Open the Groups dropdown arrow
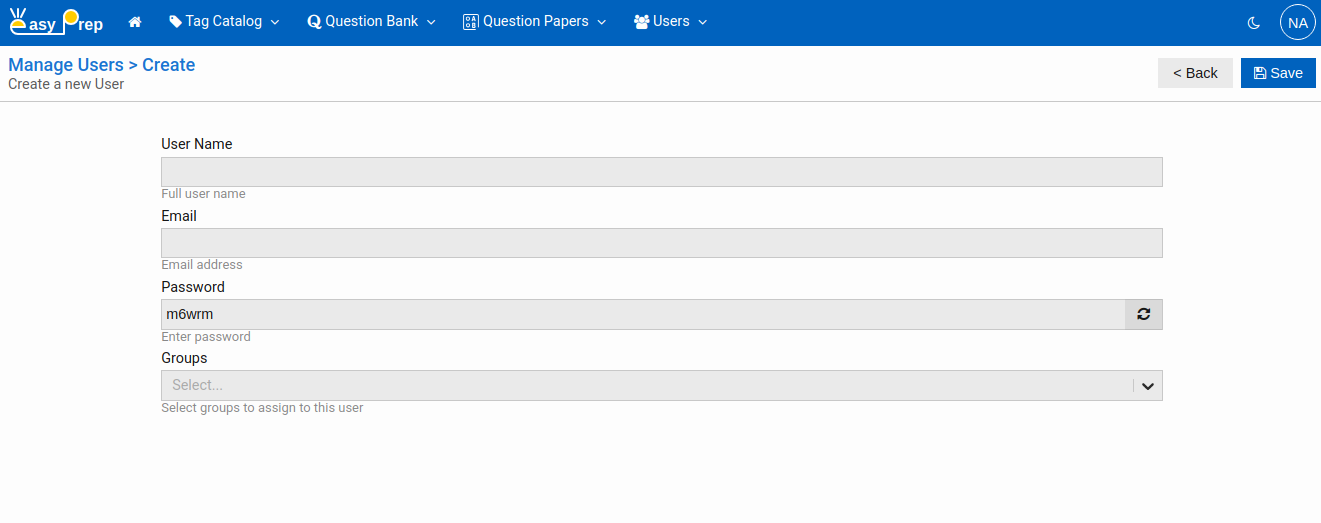Image resolution: width=1321 pixels, height=523 pixels. click(1148, 386)
